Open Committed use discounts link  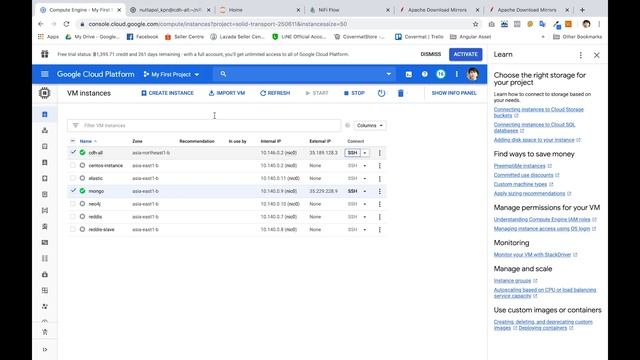point(523,175)
